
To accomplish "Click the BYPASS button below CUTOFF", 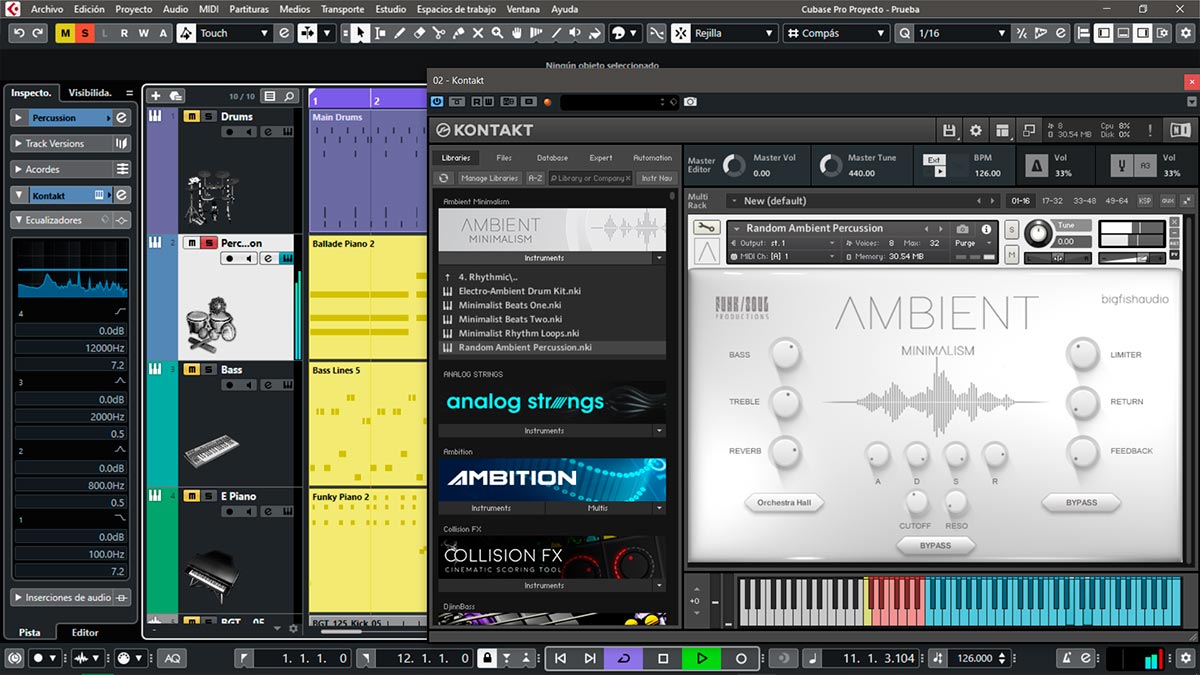I will pos(935,545).
